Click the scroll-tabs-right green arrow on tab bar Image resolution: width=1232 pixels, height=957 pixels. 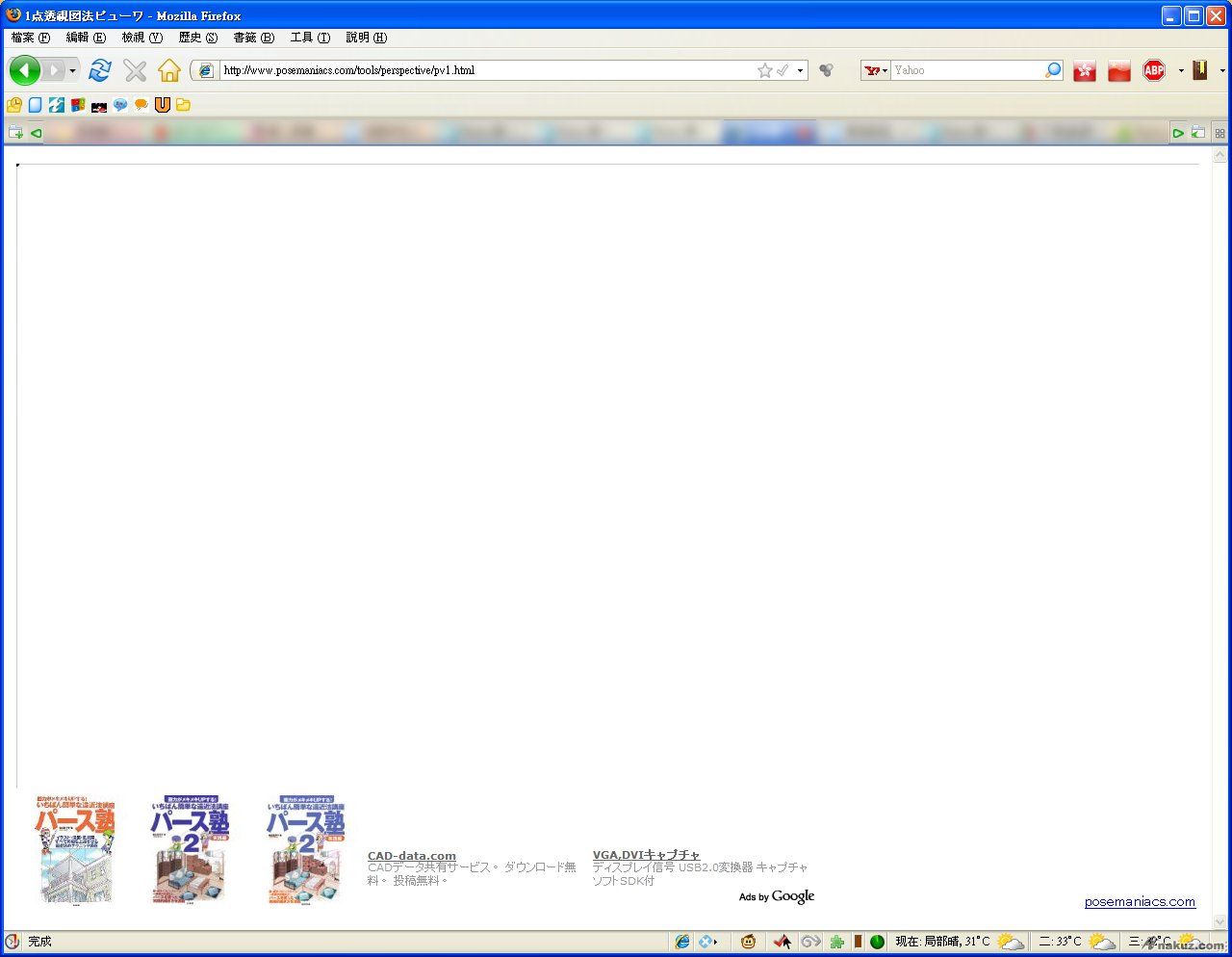tap(1178, 133)
